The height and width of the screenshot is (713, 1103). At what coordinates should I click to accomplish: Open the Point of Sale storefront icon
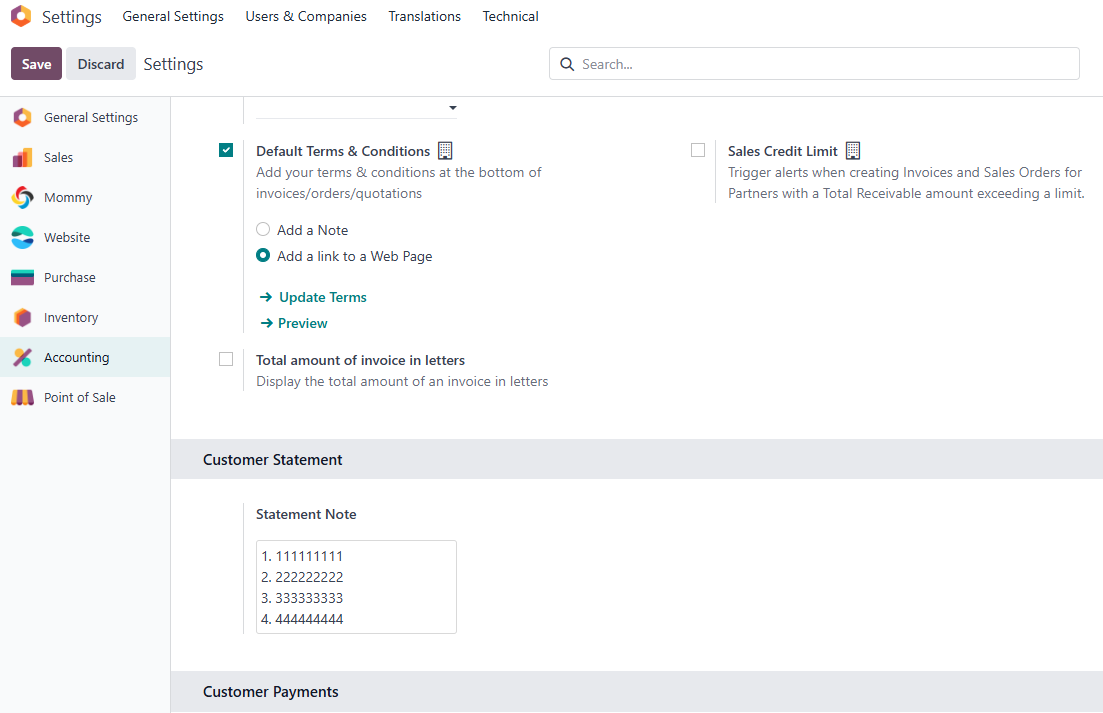(x=23, y=397)
